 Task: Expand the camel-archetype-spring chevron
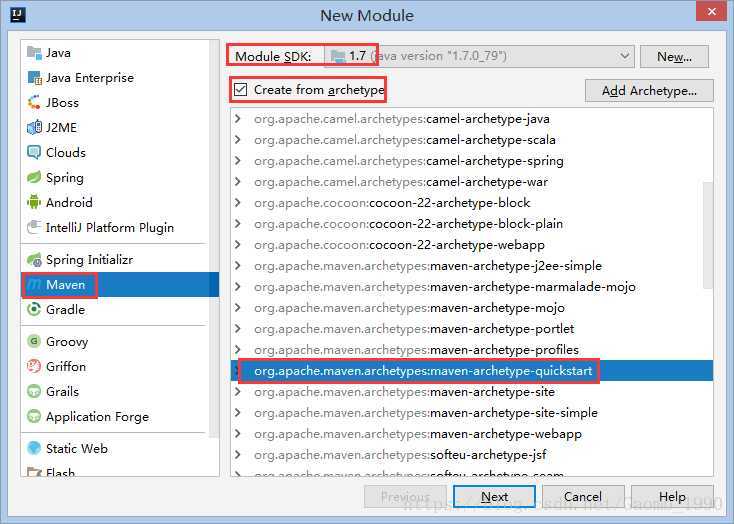click(238, 161)
